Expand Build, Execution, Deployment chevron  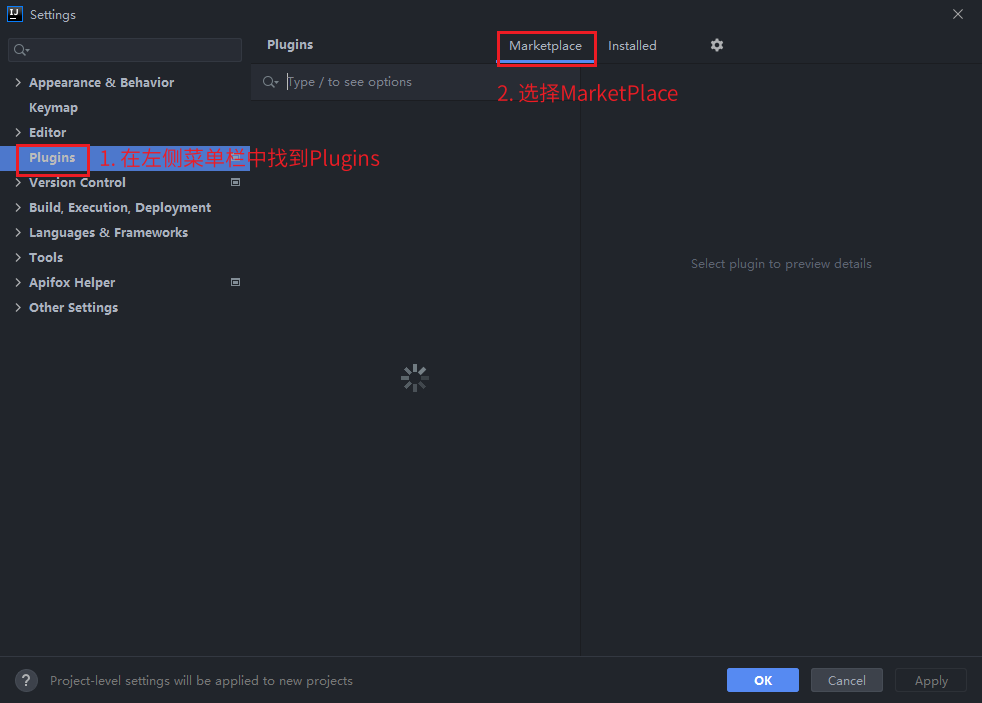(x=18, y=208)
